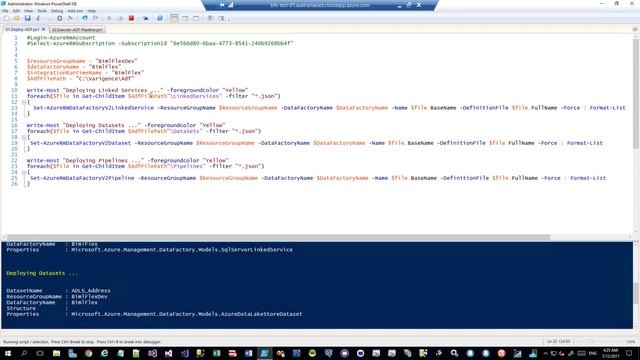Show script pane top layout icon

(x=174, y=18)
